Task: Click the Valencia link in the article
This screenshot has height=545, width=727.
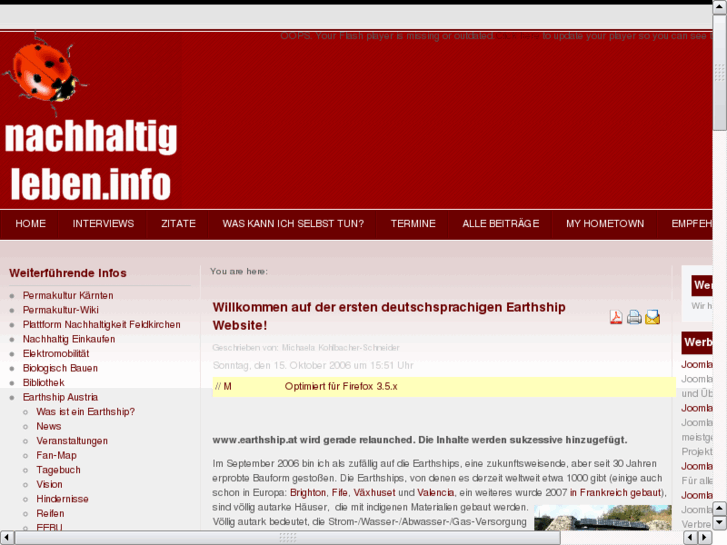Action: [x=435, y=493]
